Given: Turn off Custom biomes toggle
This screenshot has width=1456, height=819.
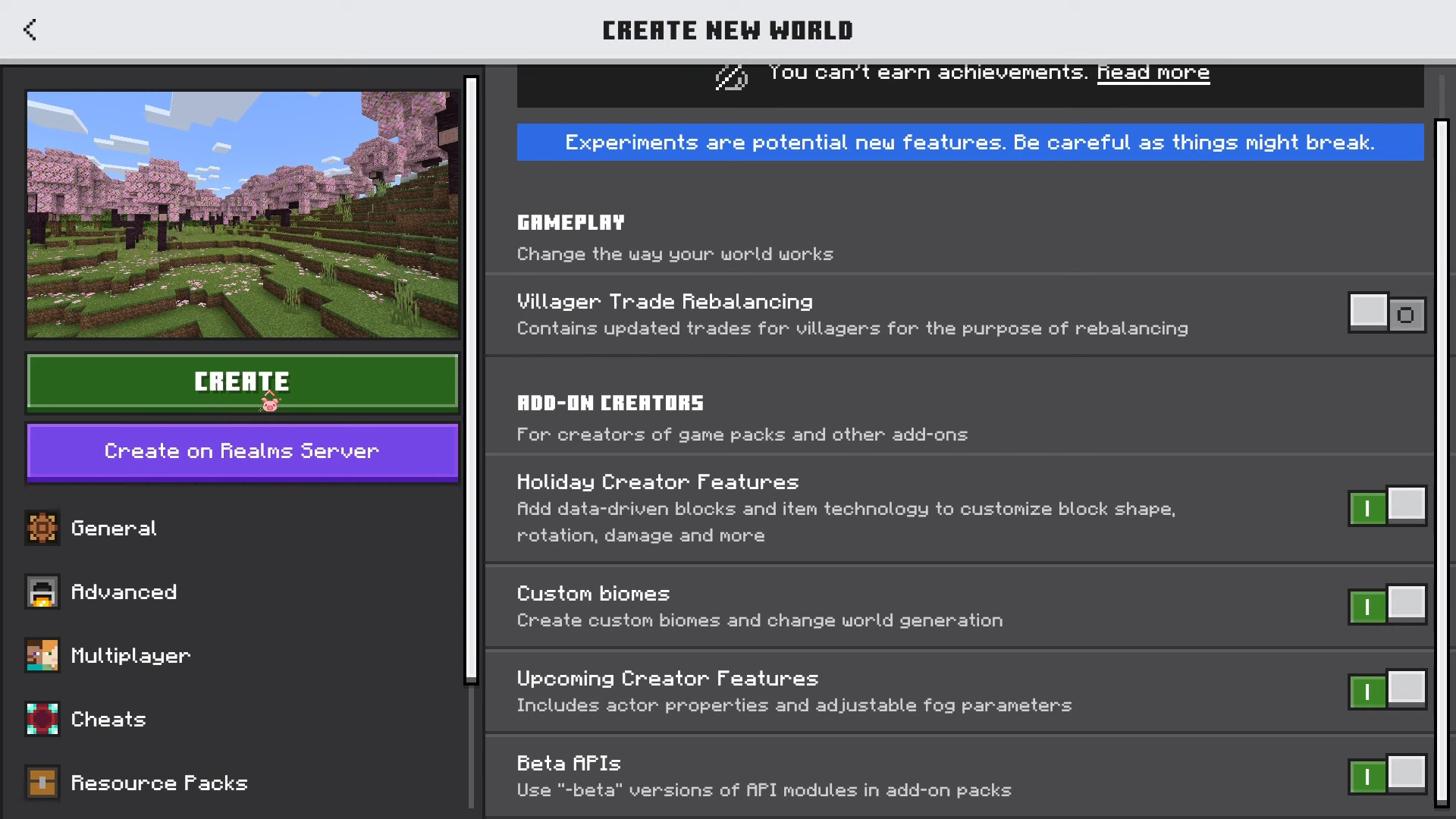Looking at the screenshot, I should 1387,605.
